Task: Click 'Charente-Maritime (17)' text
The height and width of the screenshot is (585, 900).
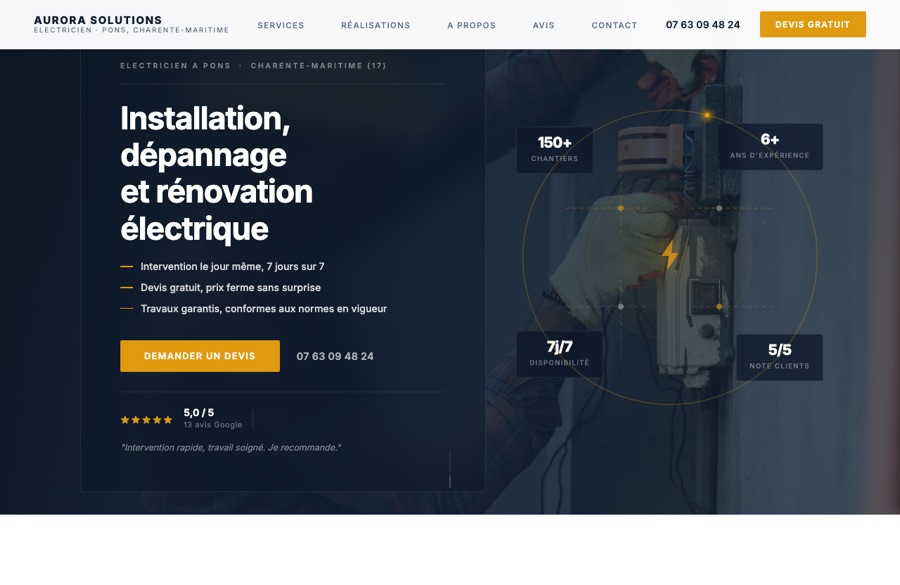Action: click(318, 65)
